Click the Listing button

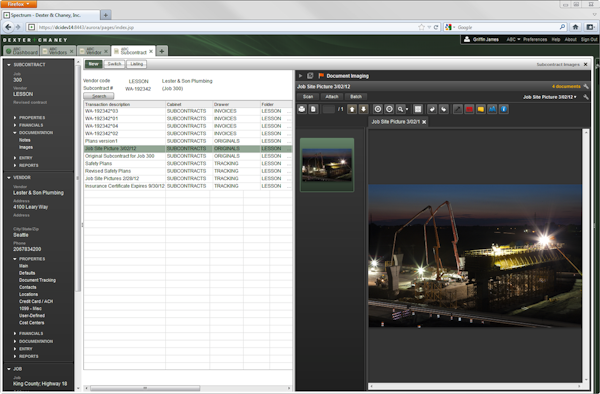(x=137, y=64)
